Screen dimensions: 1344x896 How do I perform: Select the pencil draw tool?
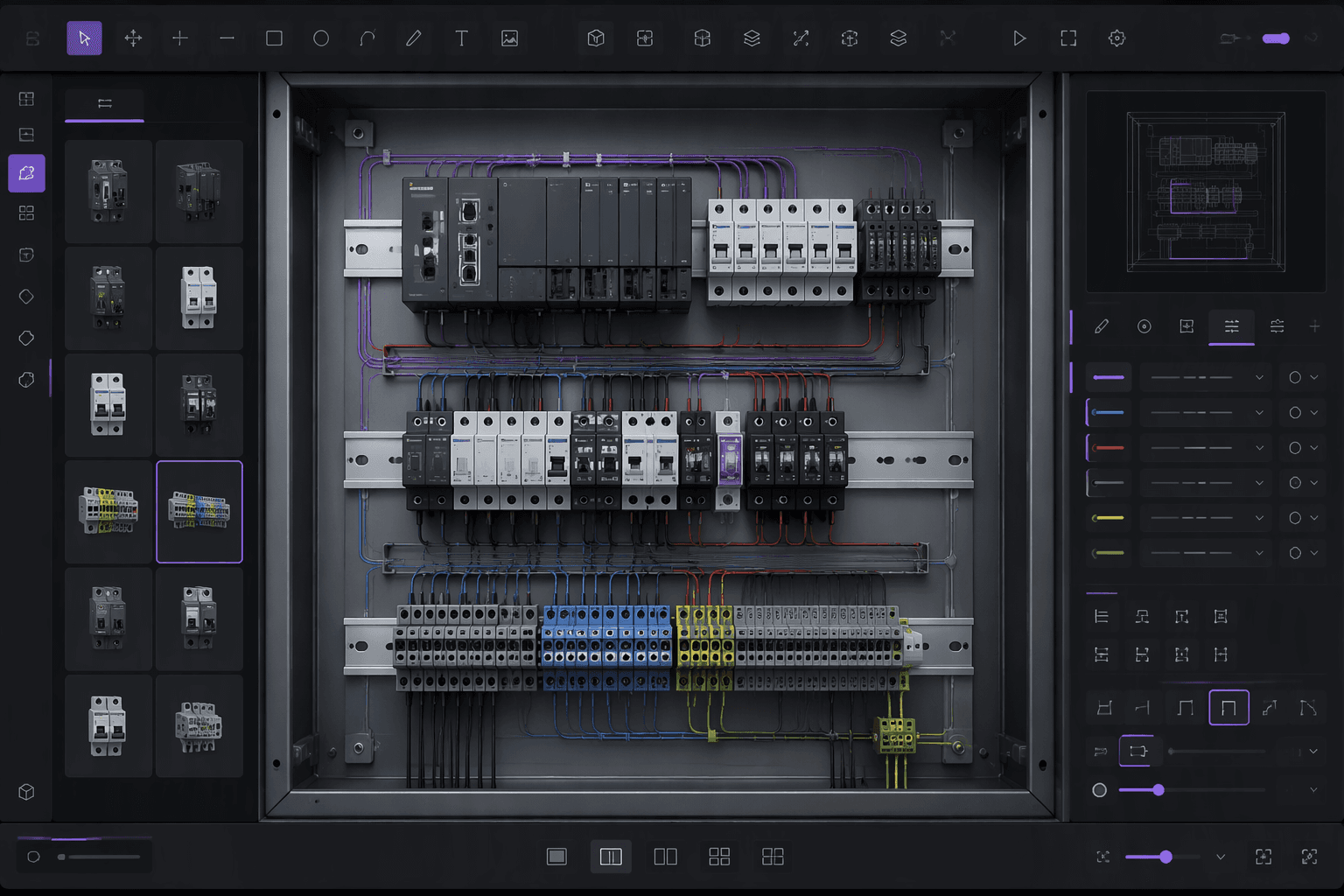(414, 38)
